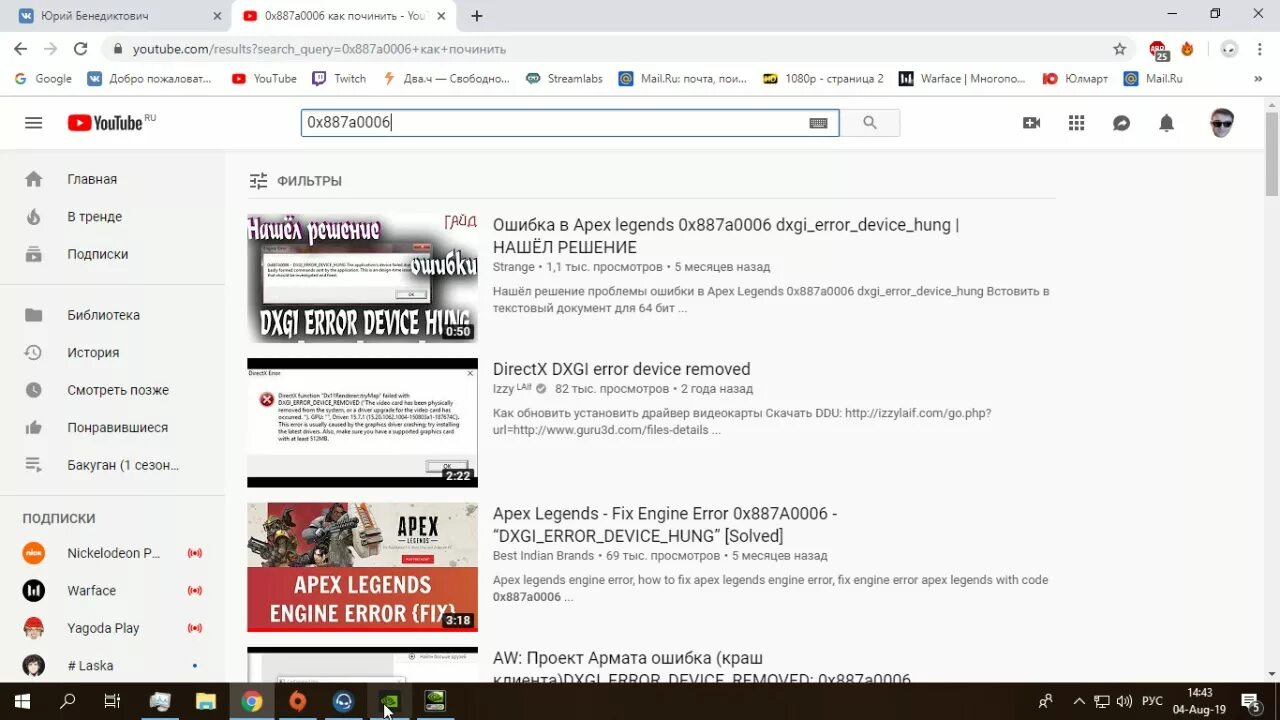
Task: Open the Streamlabs bookmark
Action: click(564, 78)
